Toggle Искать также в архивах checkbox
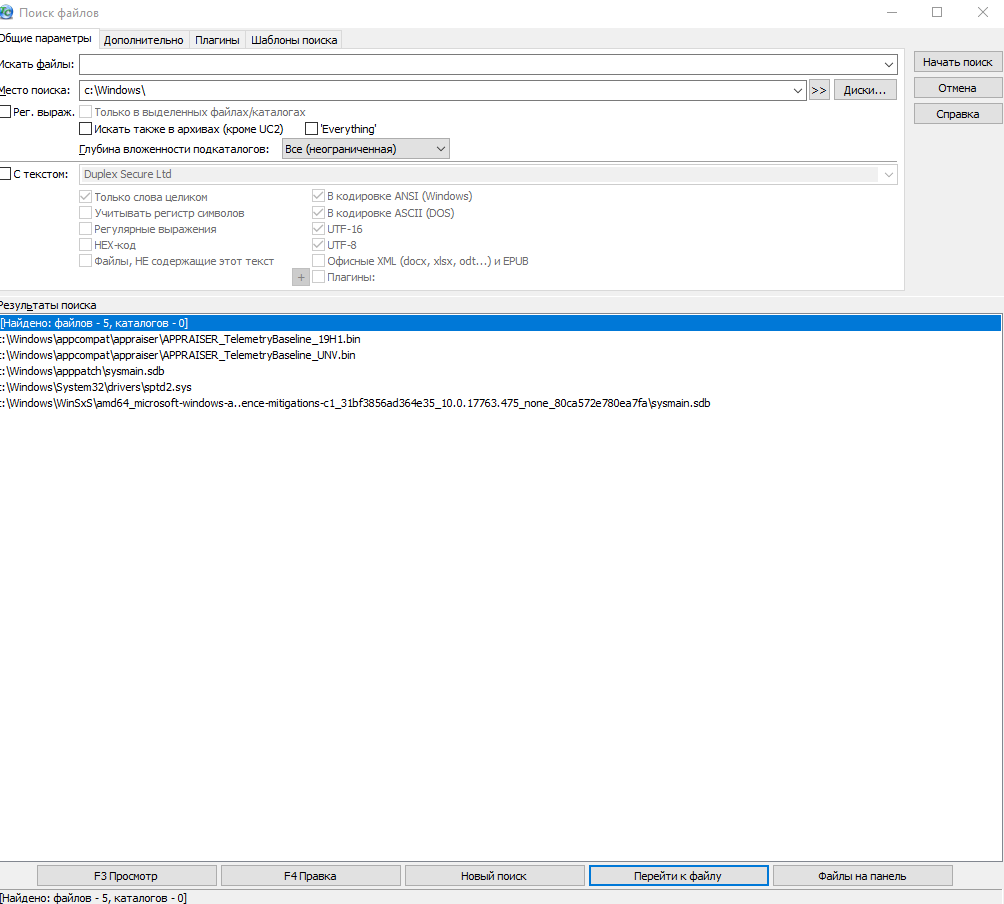Image resolution: width=1004 pixels, height=904 pixels. click(85, 129)
